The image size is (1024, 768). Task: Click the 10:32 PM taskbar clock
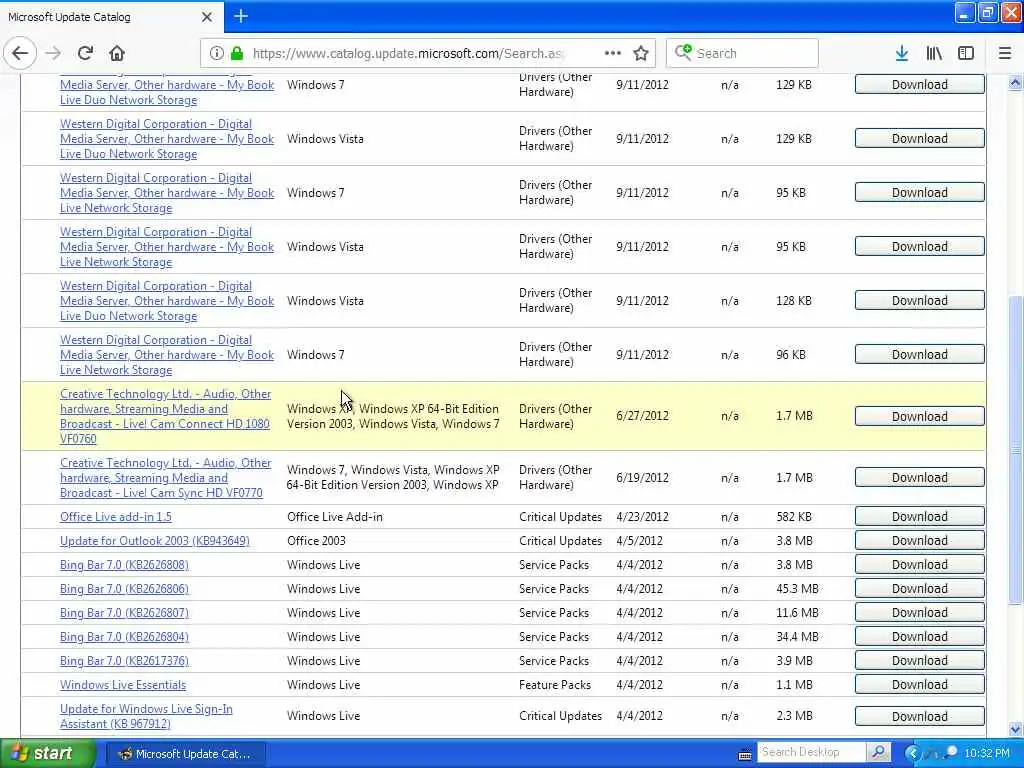coord(987,753)
